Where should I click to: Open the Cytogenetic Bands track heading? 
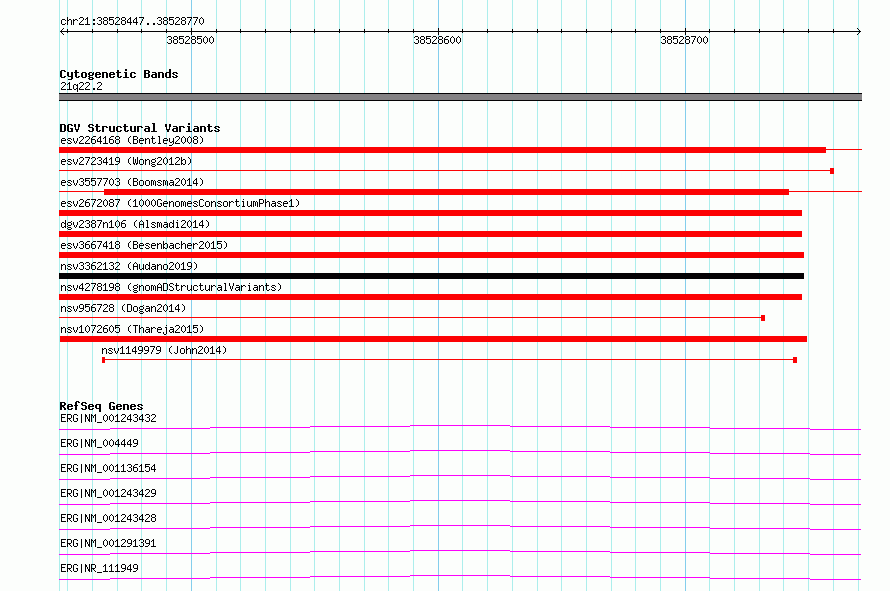click(119, 74)
